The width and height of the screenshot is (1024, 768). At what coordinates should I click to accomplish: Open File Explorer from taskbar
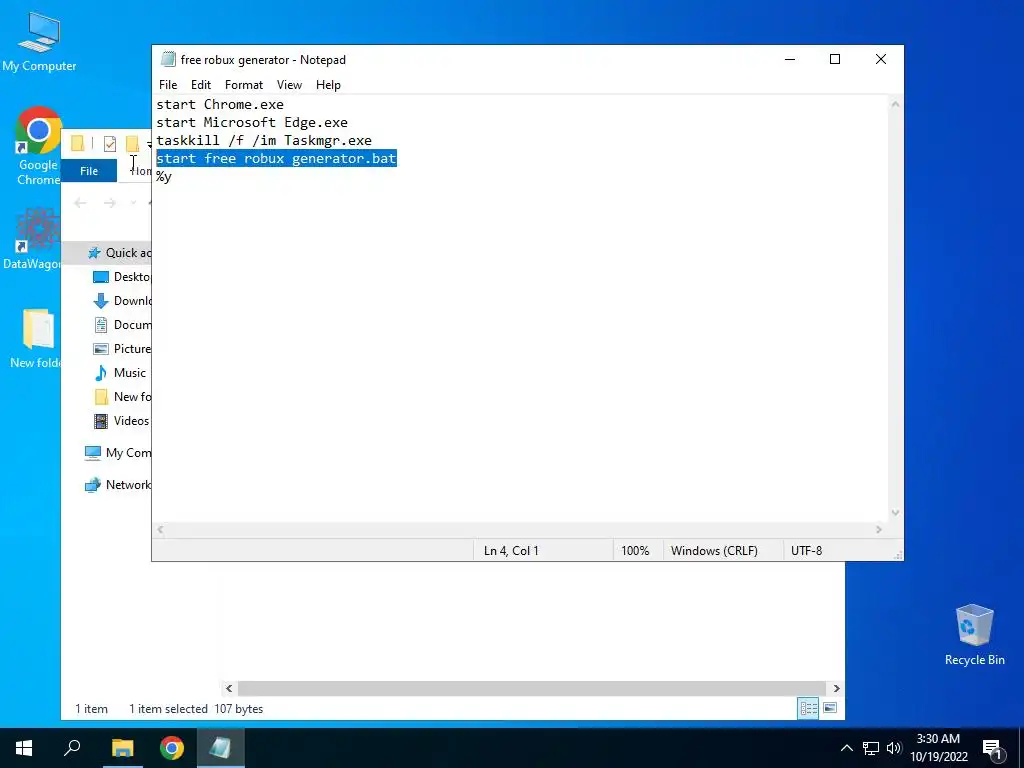pyautogui.click(x=122, y=748)
